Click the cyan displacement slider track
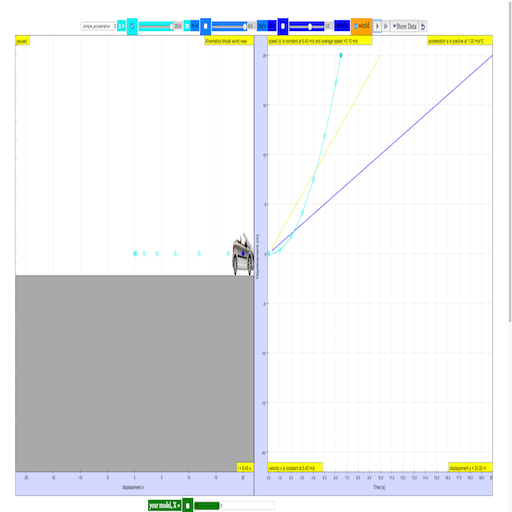512x512 pixels. pos(156,26)
